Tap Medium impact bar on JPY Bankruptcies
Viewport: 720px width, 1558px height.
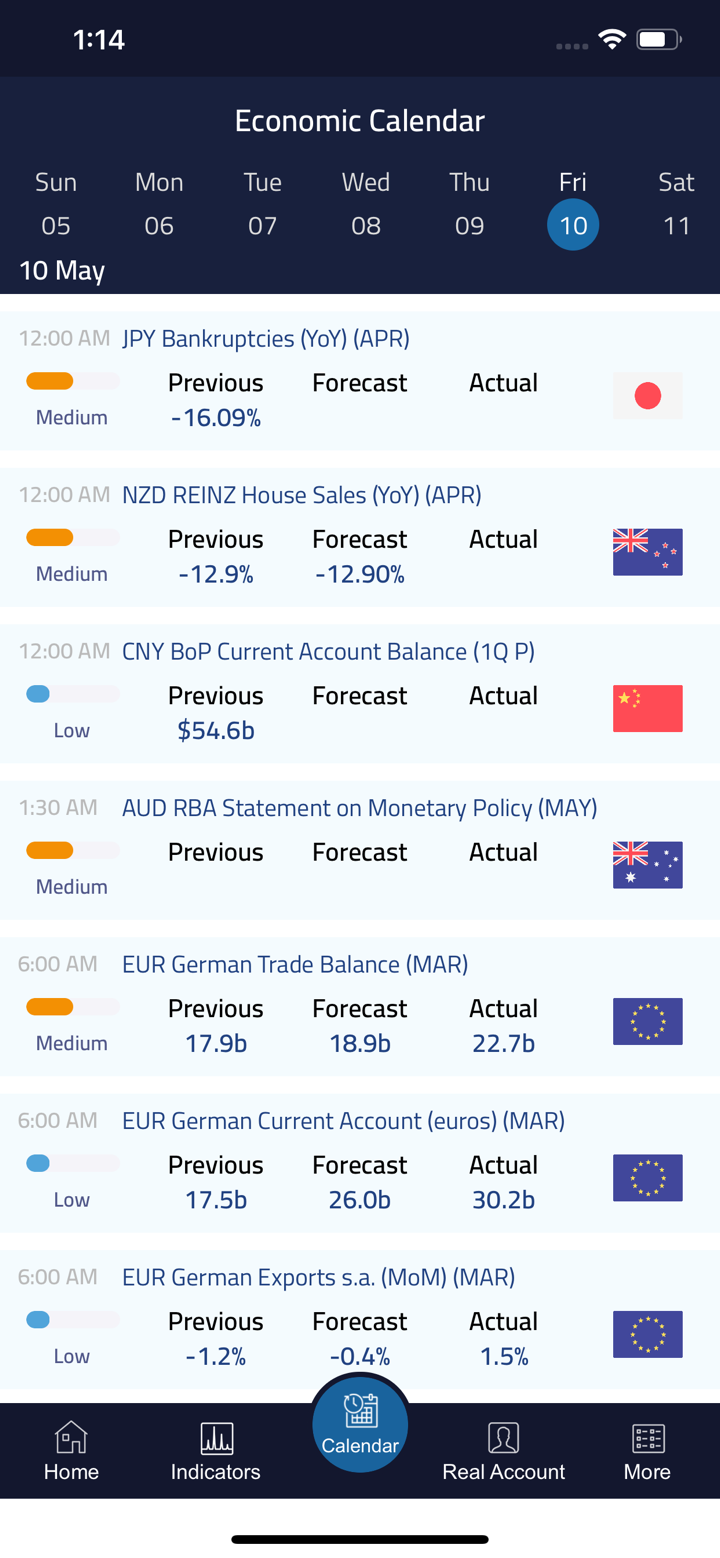(x=72, y=381)
